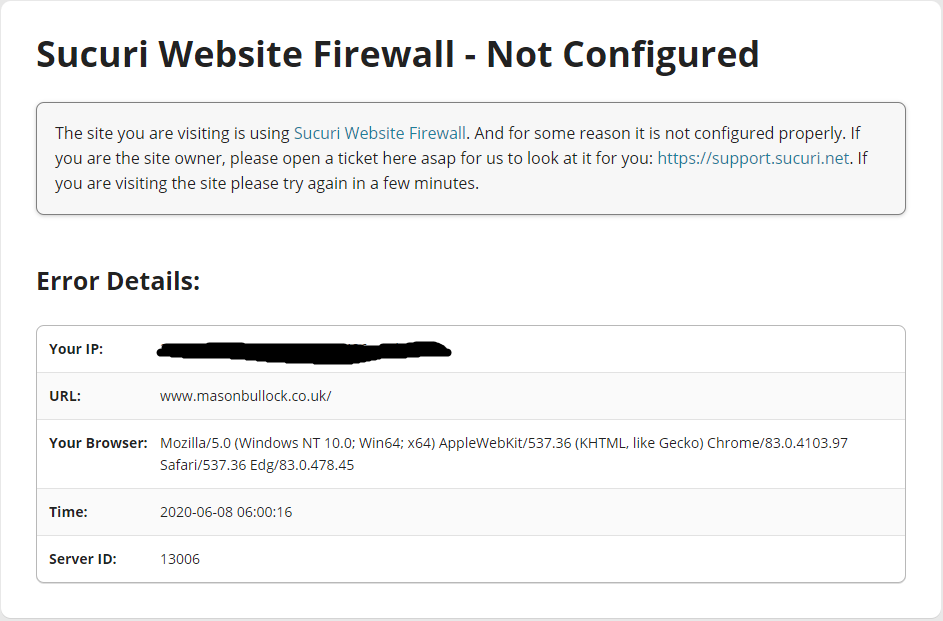Click "Not Configured" in the main title
The width and height of the screenshot is (943, 621).
click(x=623, y=54)
